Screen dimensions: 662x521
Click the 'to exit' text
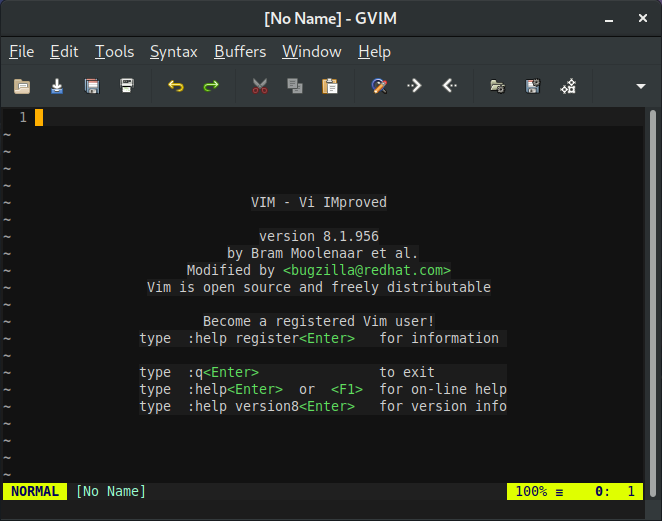coord(407,372)
